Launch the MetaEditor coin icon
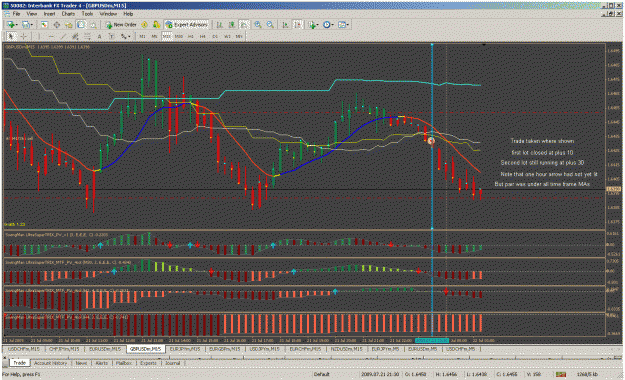 point(144,25)
